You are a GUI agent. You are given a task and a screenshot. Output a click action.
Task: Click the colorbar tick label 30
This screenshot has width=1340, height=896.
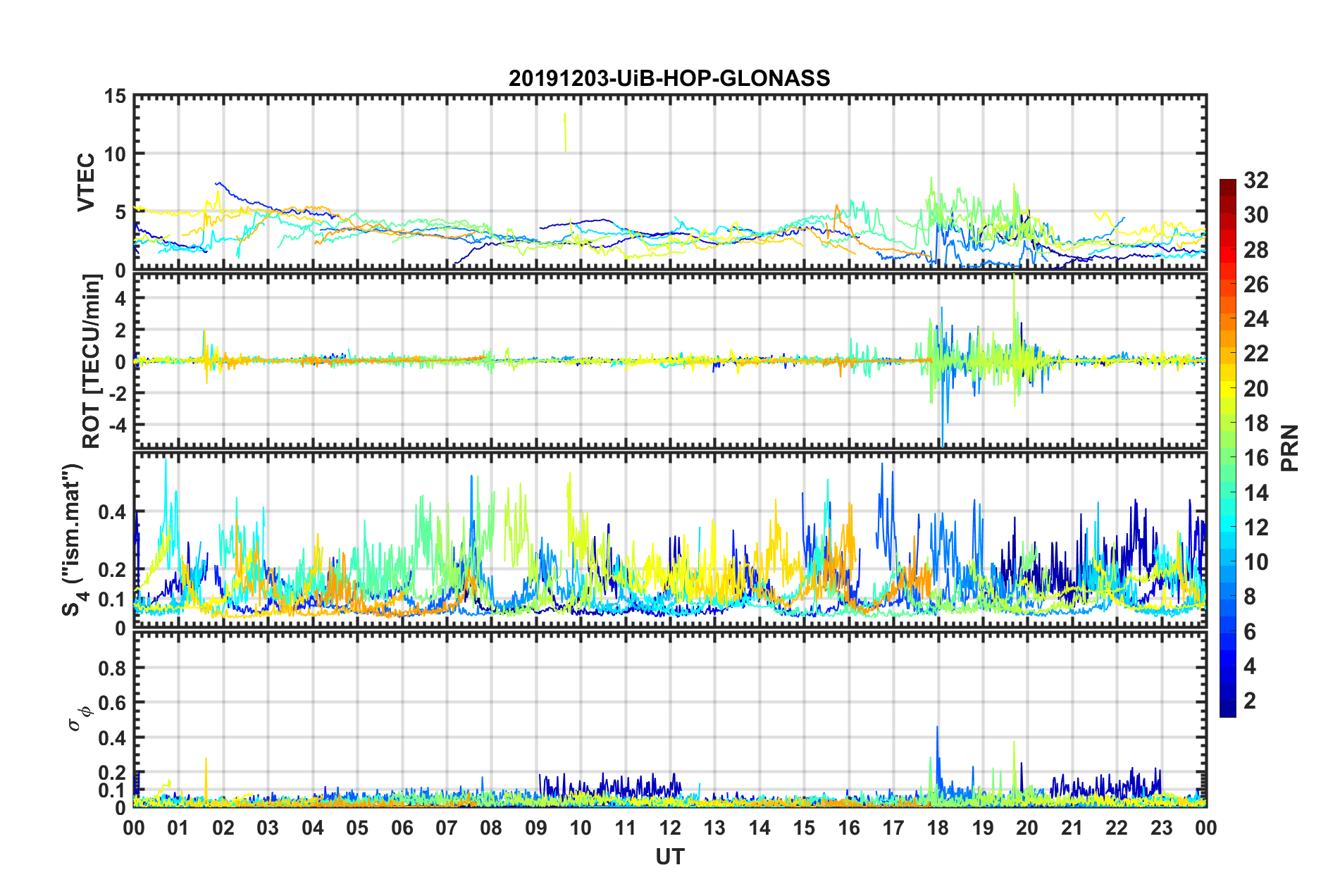1256,215
